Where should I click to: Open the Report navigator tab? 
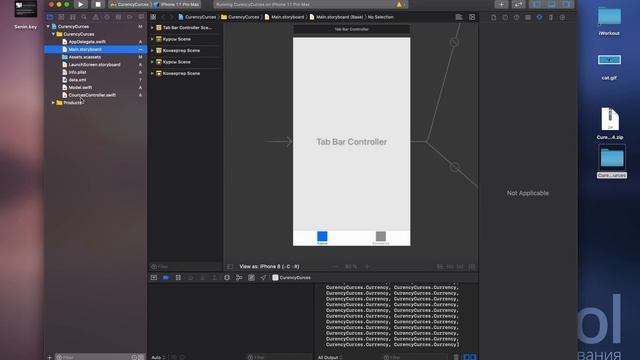[141, 17]
